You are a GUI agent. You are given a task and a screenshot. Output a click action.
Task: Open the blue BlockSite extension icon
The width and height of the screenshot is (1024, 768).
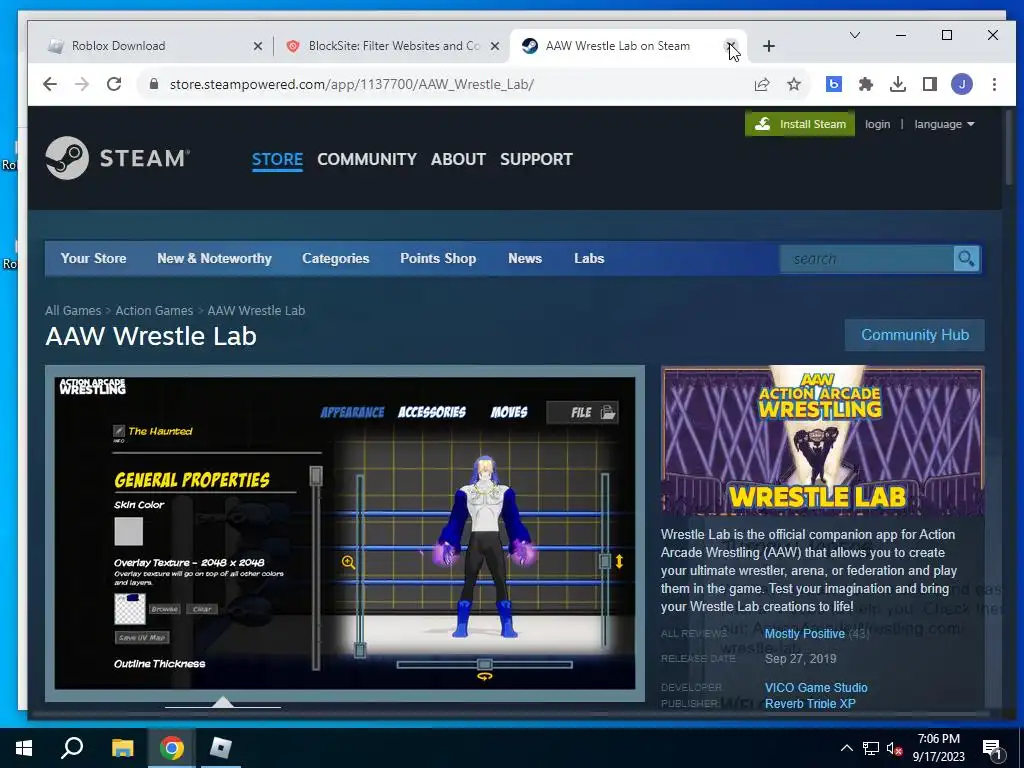833,84
